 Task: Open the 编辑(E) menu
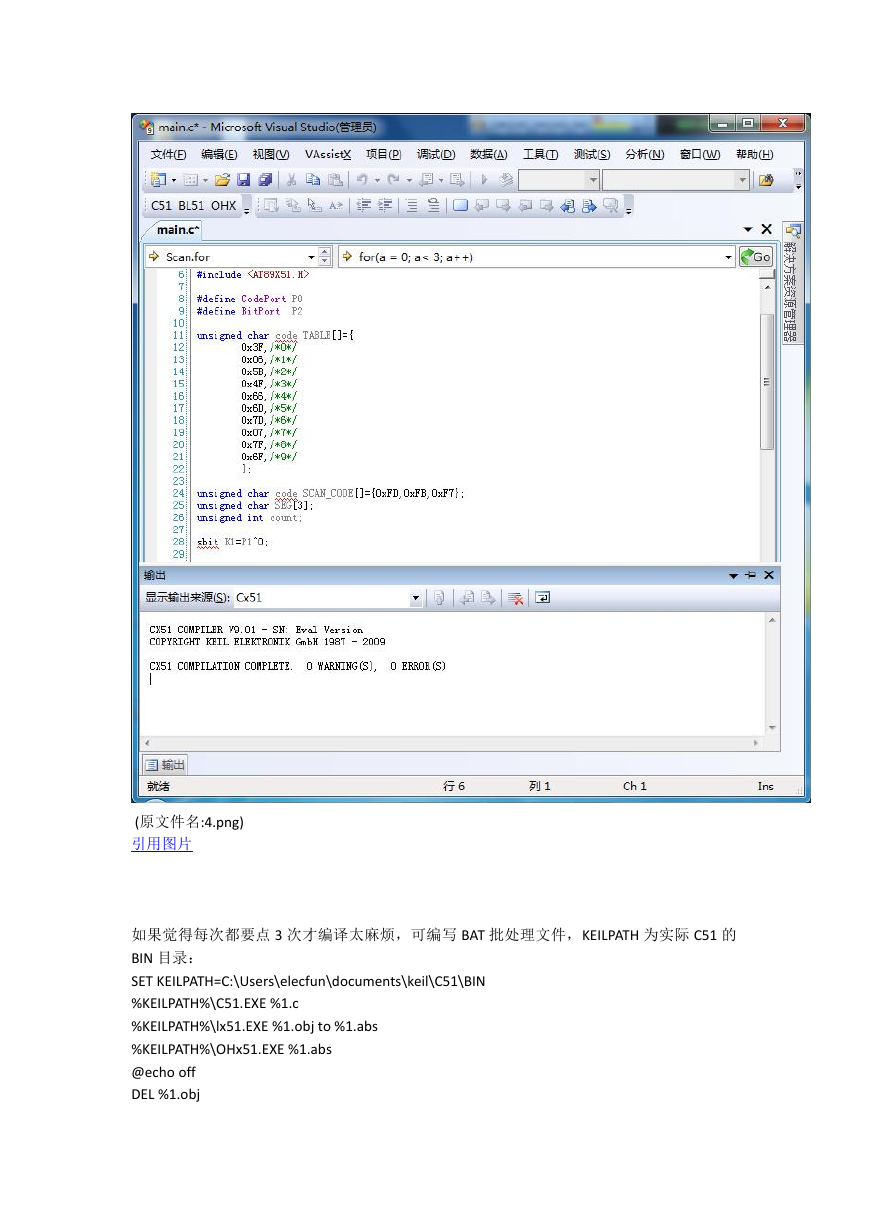[219, 154]
